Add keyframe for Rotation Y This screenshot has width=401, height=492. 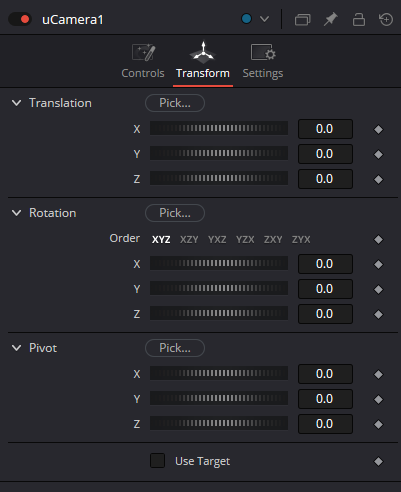[378, 289]
